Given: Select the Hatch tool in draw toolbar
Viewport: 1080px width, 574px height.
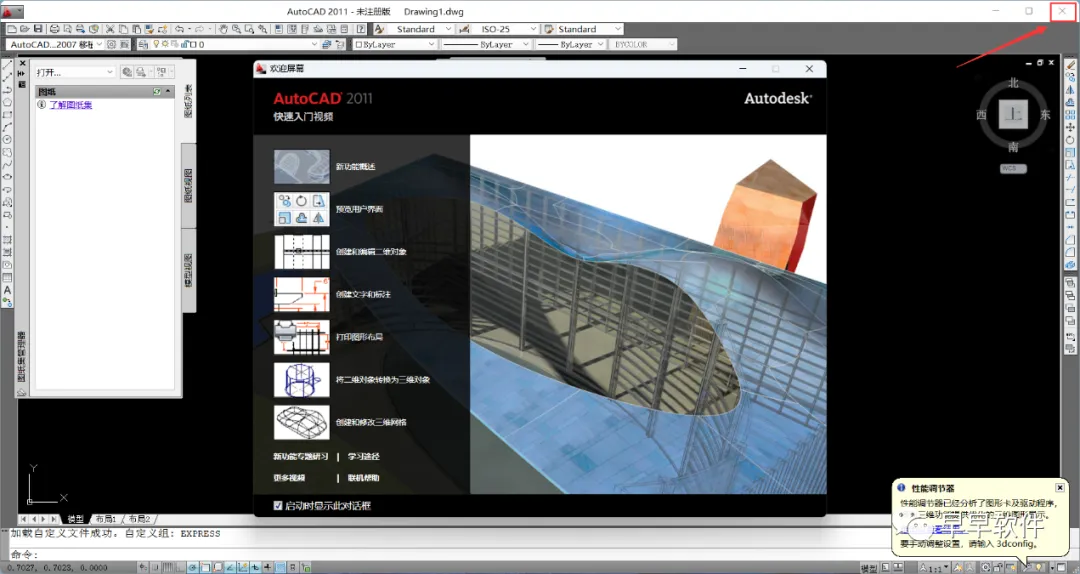Looking at the screenshot, I should click(7, 240).
